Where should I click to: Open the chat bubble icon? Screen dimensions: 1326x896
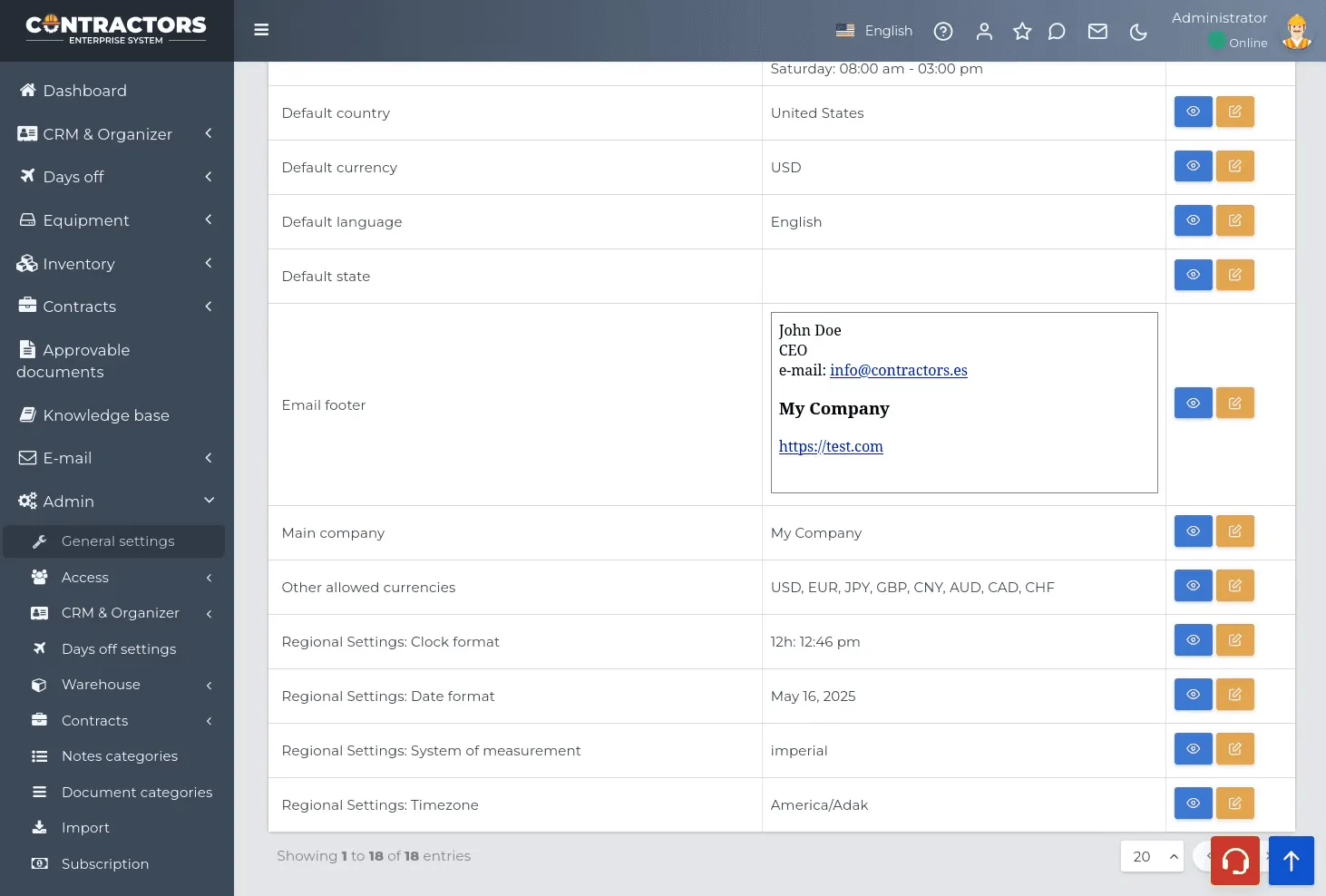[x=1057, y=32]
